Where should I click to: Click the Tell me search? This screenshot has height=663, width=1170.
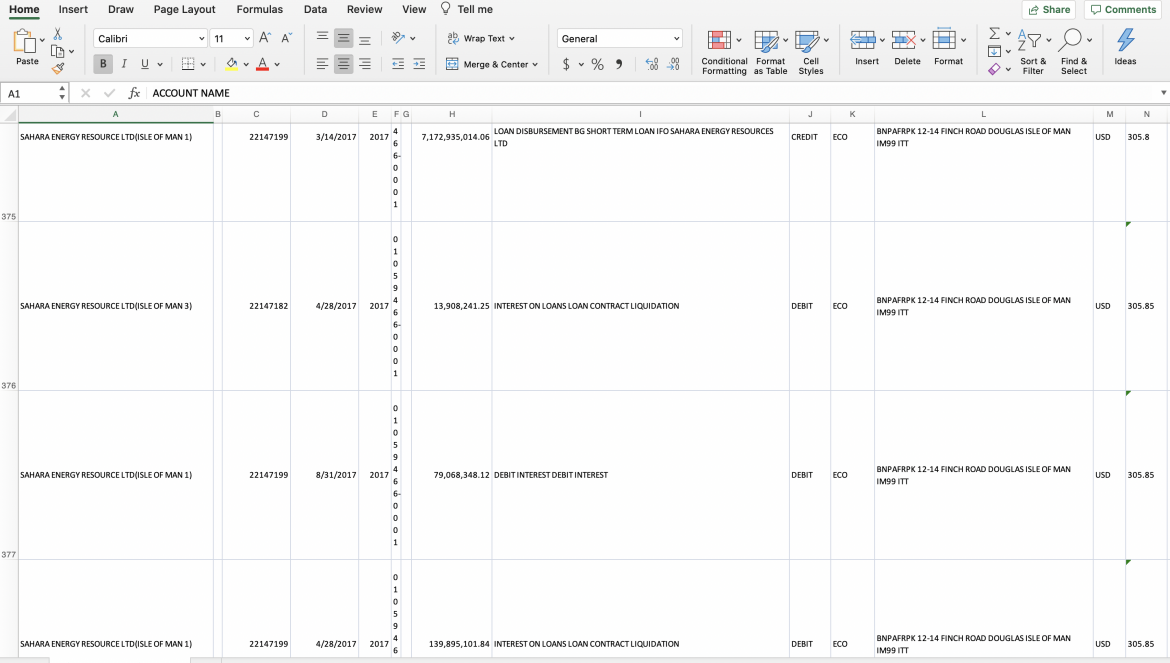(x=466, y=10)
